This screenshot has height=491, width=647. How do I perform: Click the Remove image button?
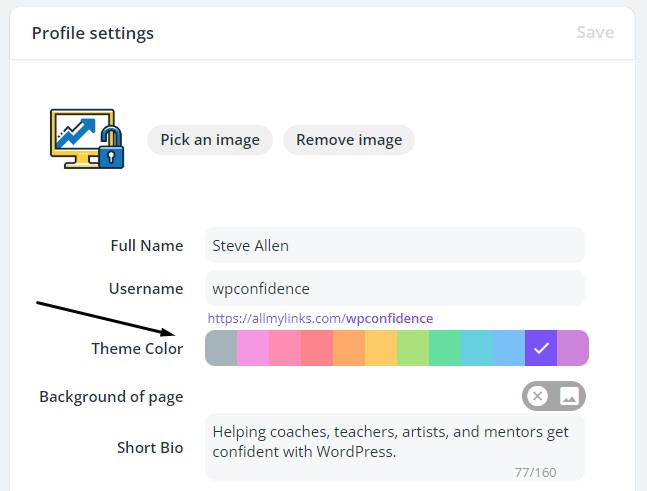click(349, 140)
